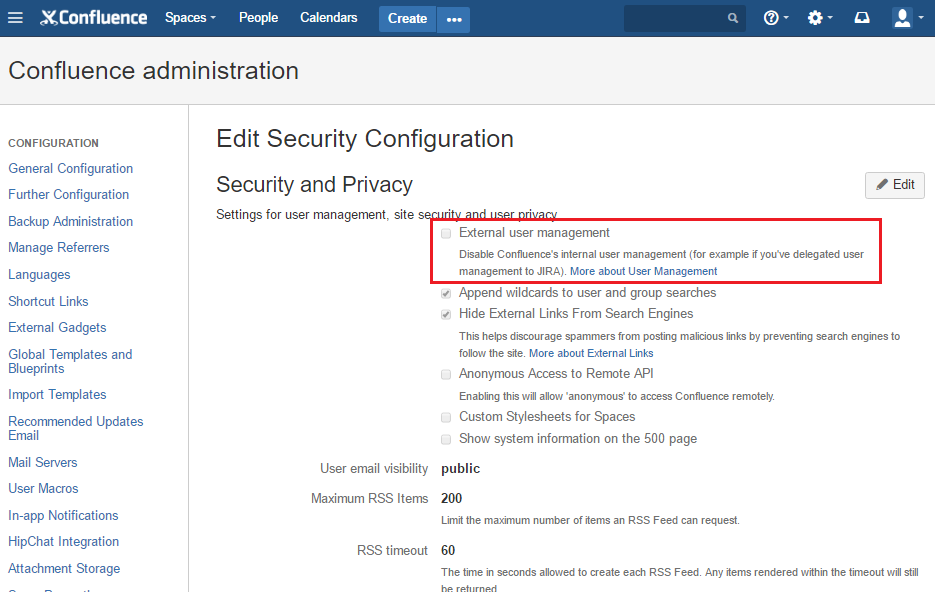
Task: Open Recommended Updates Email in sidebar
Action: (76, 428)
